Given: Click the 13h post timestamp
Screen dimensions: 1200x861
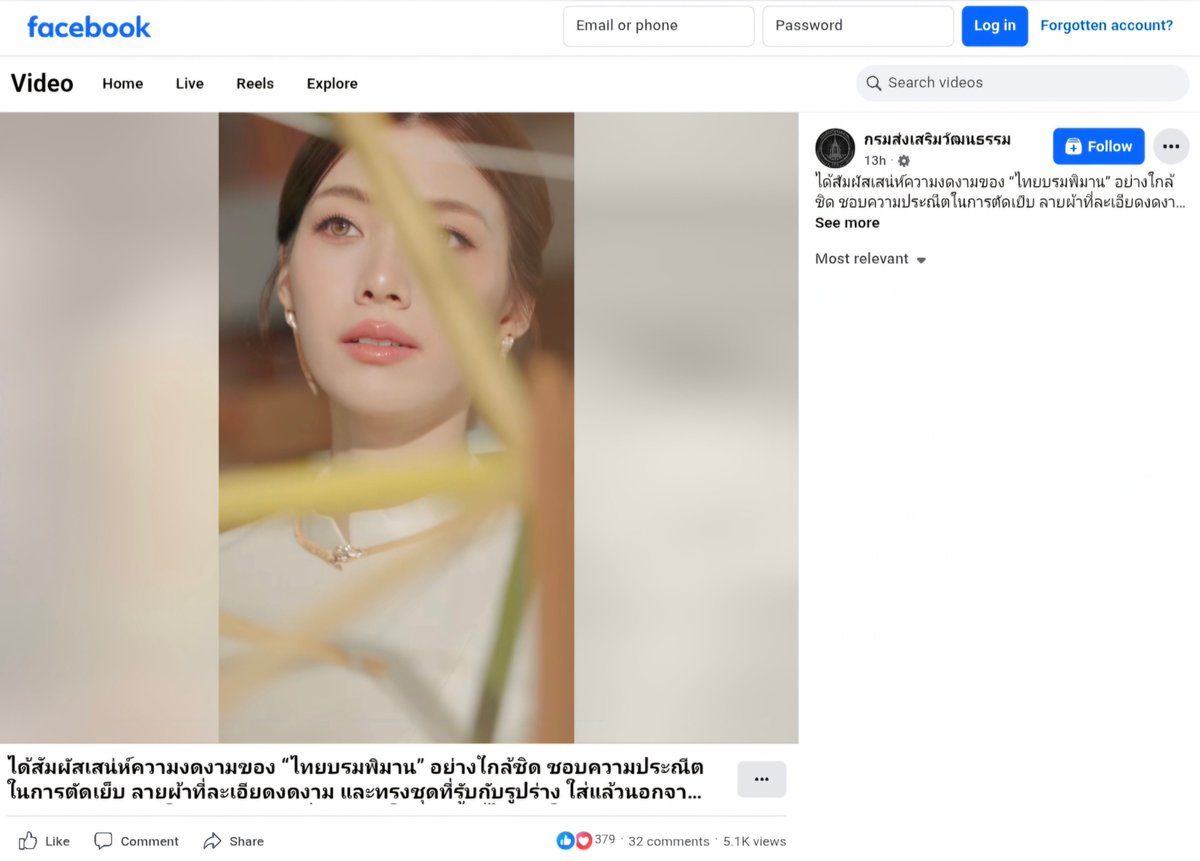Looking at the screenshot, I should click(875, 161).
